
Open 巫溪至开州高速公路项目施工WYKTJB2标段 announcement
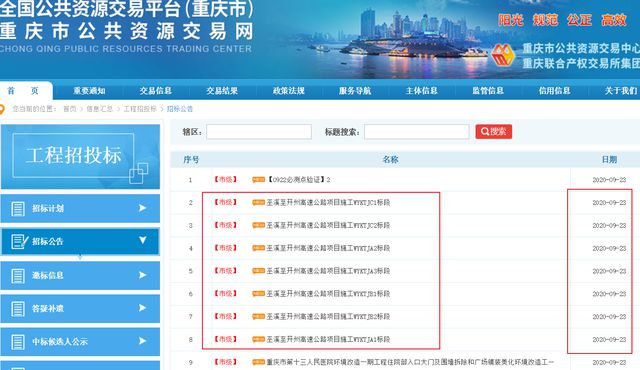[x=328, y=317]
